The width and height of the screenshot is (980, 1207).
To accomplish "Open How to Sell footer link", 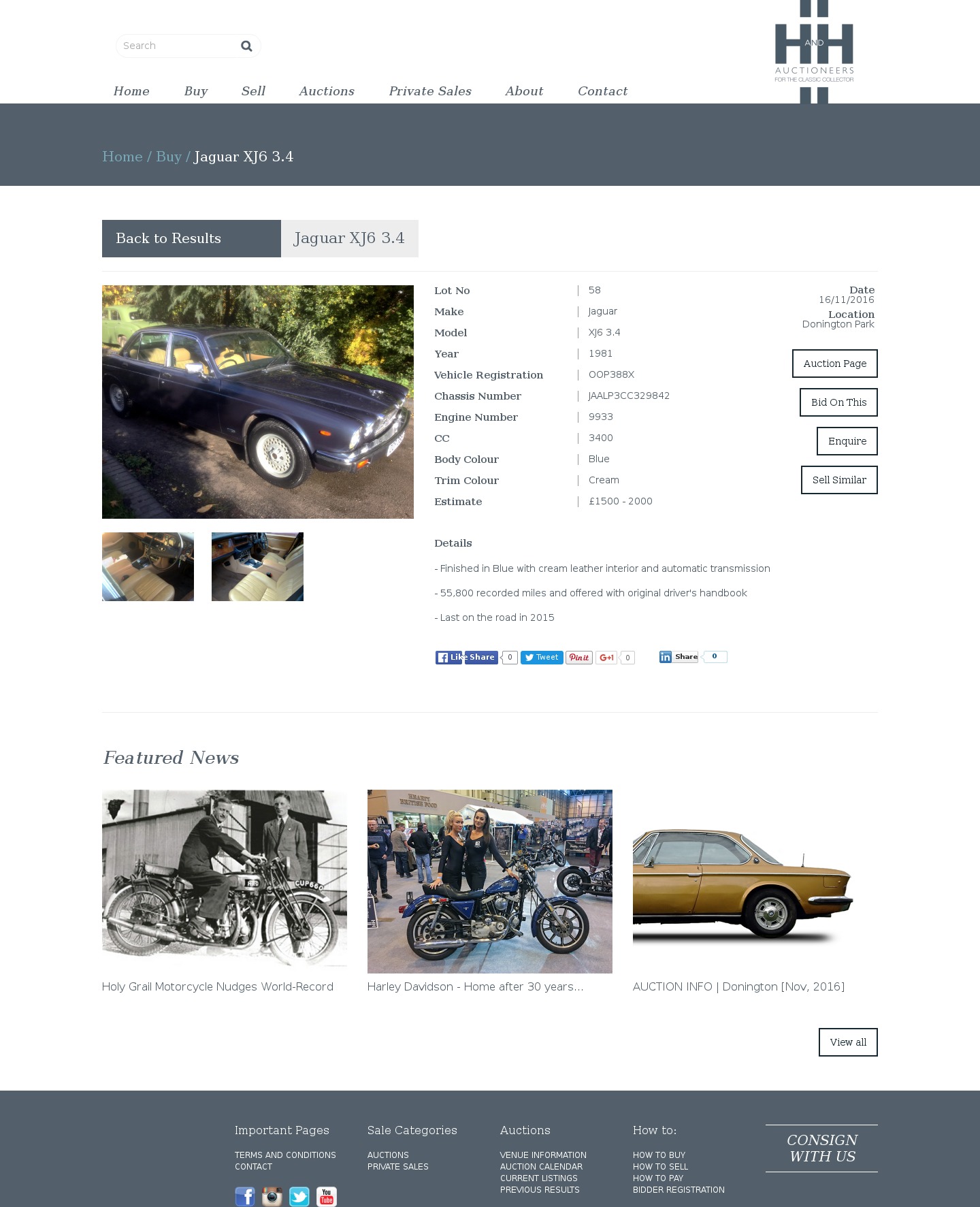I will click(660, 1167).
